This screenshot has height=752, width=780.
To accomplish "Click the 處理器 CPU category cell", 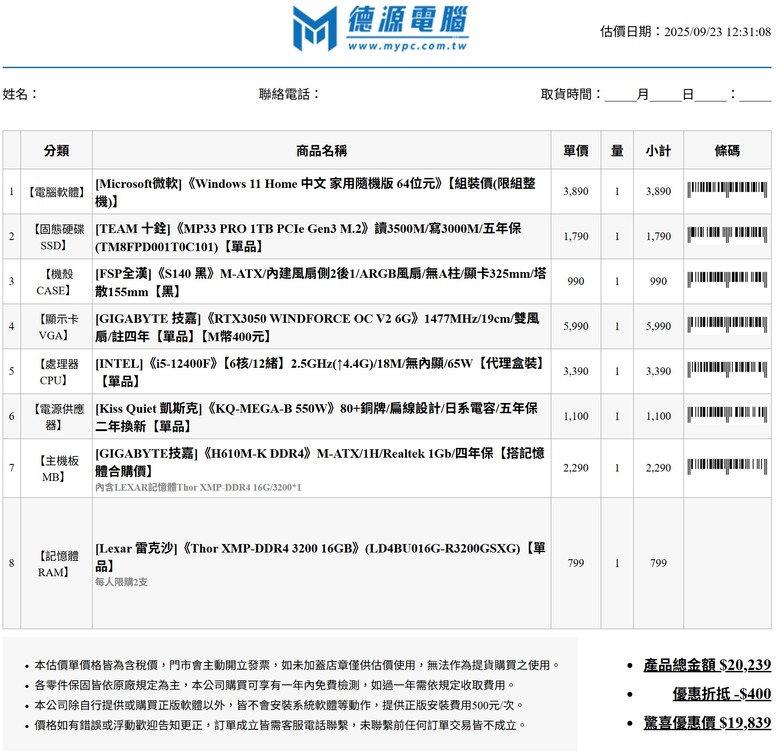I will click(56, 372).
